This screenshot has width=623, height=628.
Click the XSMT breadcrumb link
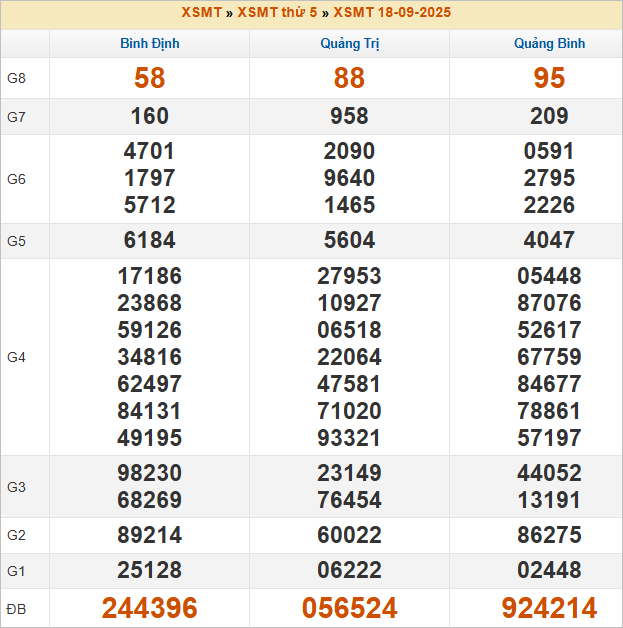[x=201, y=13]
